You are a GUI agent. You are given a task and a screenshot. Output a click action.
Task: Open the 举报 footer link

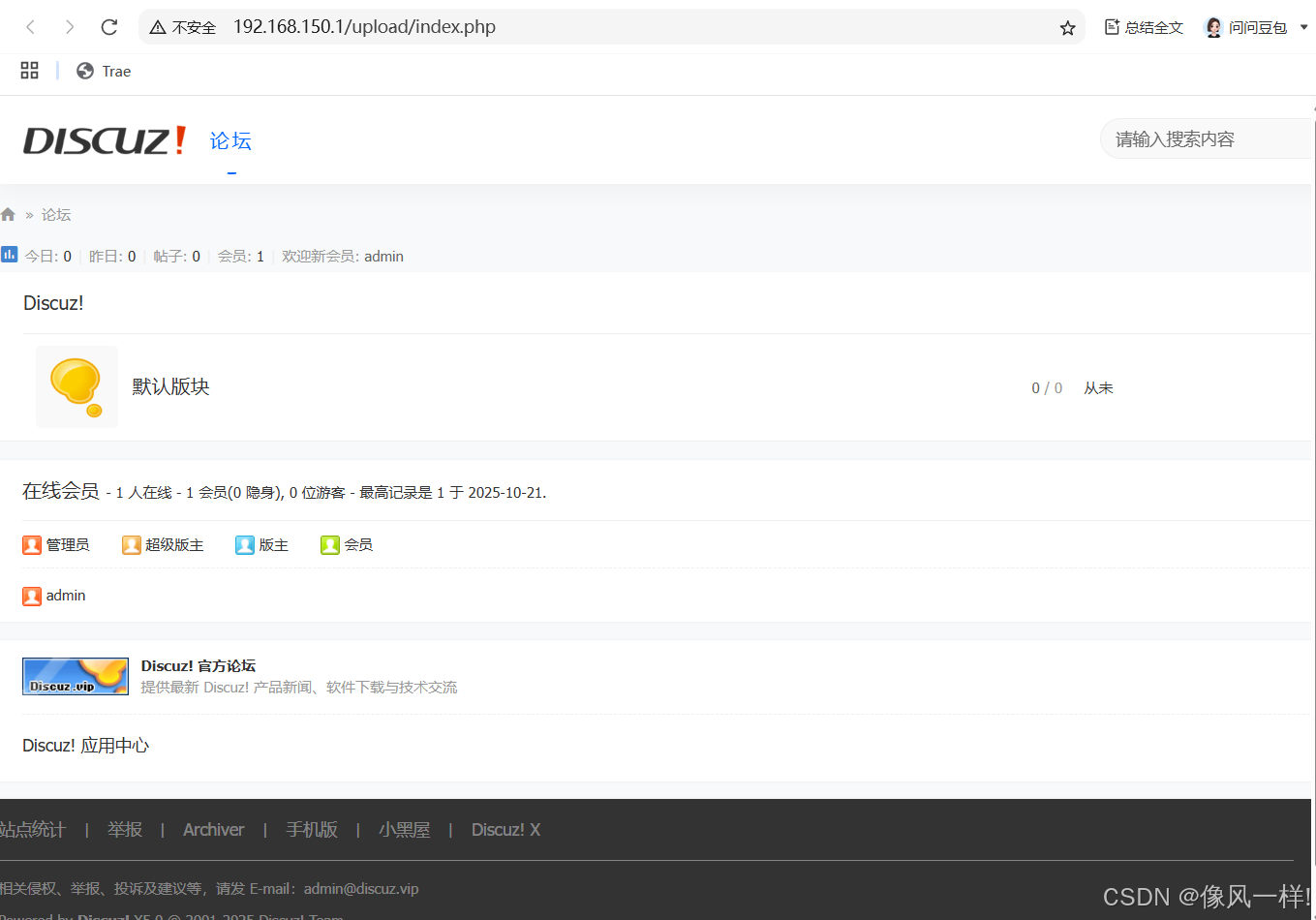click(x=125, y=830)
